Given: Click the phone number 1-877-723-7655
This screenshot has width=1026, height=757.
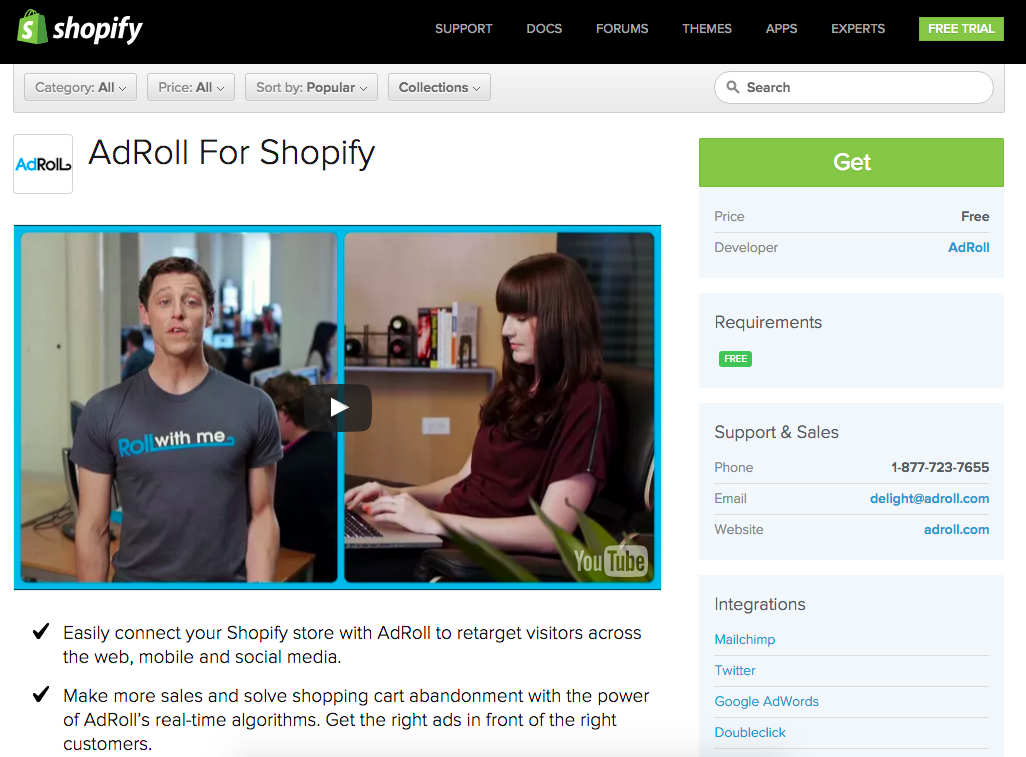Looking at the screenshot, I should [940, 467].
